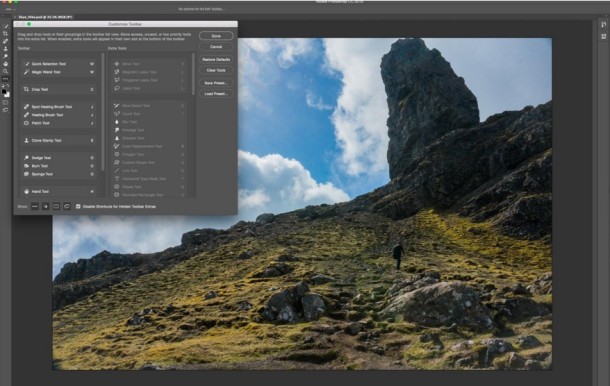Toggle Quick Mask mode in main toolbar
This screenshot has height=386, width=610.
[x=5, y=103]
